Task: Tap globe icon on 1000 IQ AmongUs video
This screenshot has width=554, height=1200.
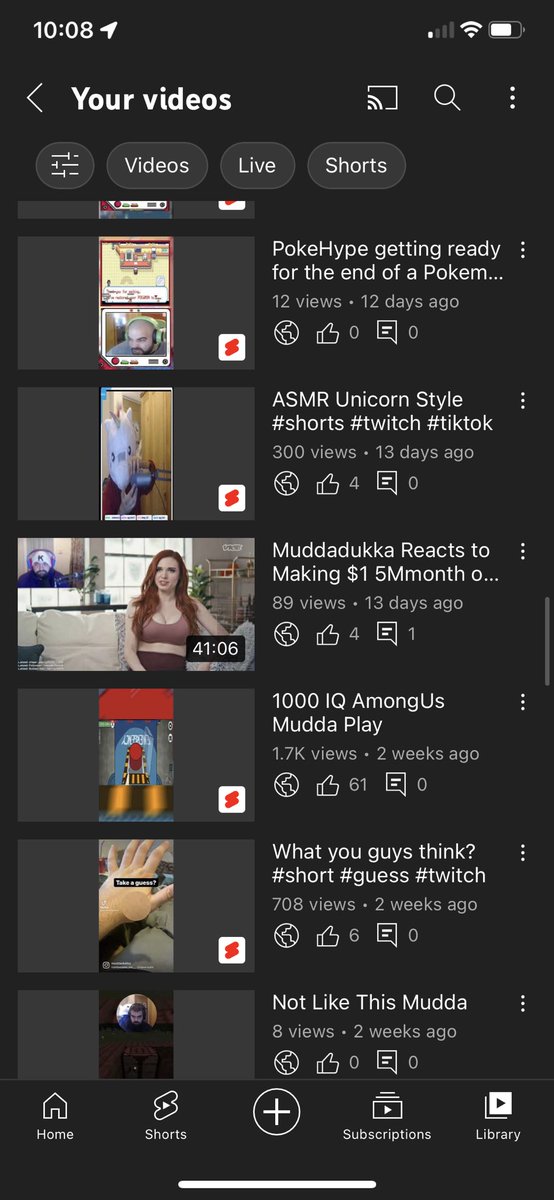Action: coord(287,785)
